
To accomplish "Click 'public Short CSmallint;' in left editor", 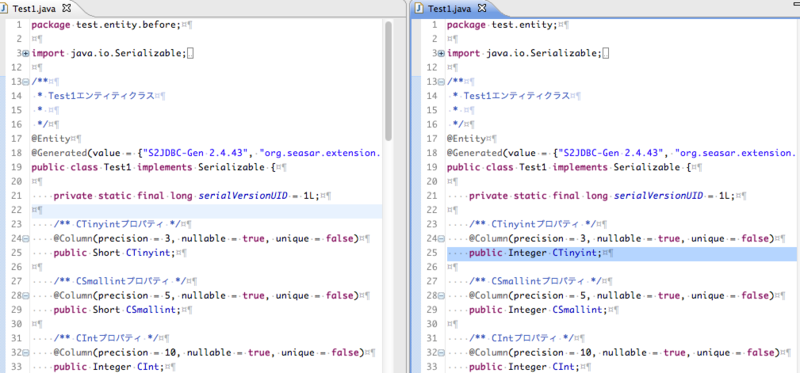I will point(117,310).
